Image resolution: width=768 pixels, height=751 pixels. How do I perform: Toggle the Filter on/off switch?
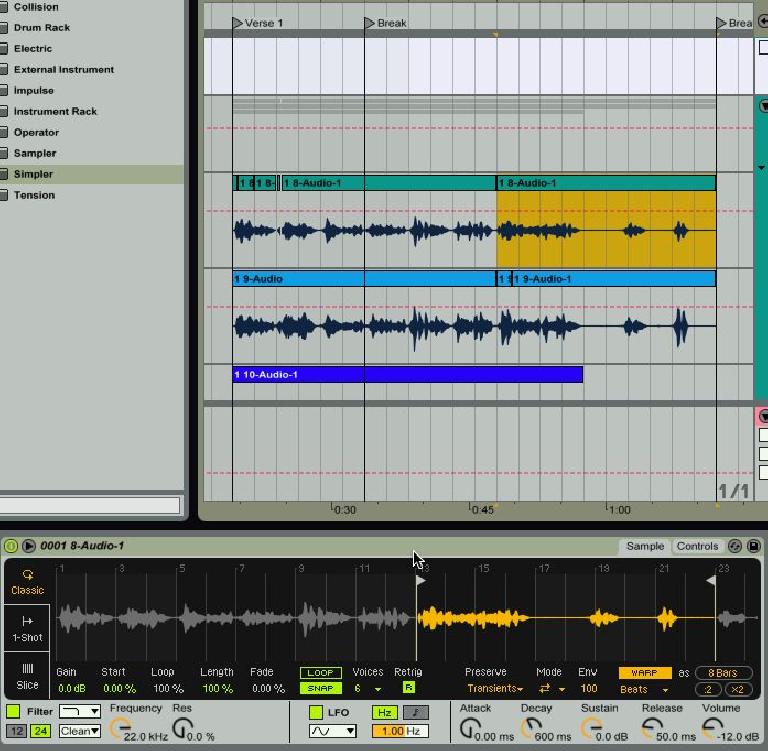pos(13,712)
